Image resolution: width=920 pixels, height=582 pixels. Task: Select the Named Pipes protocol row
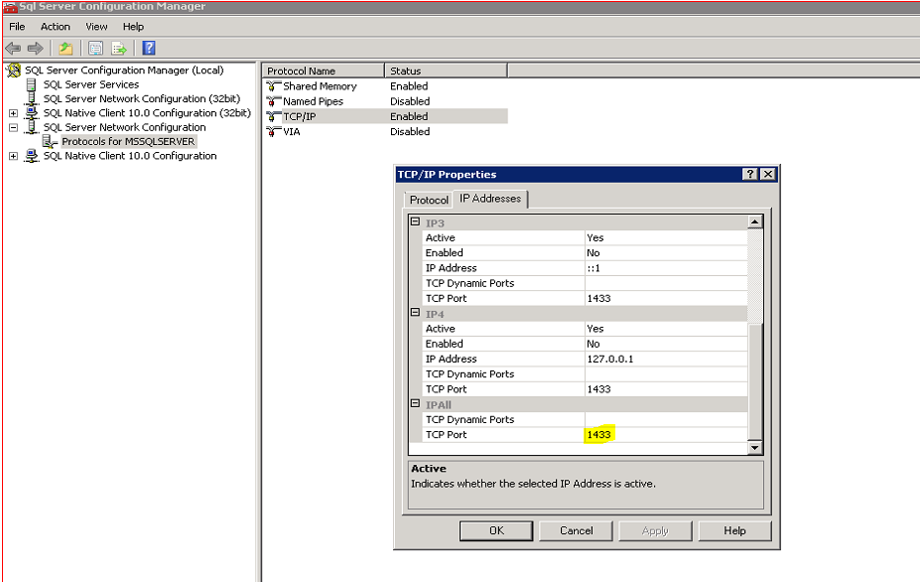(385, 101)
